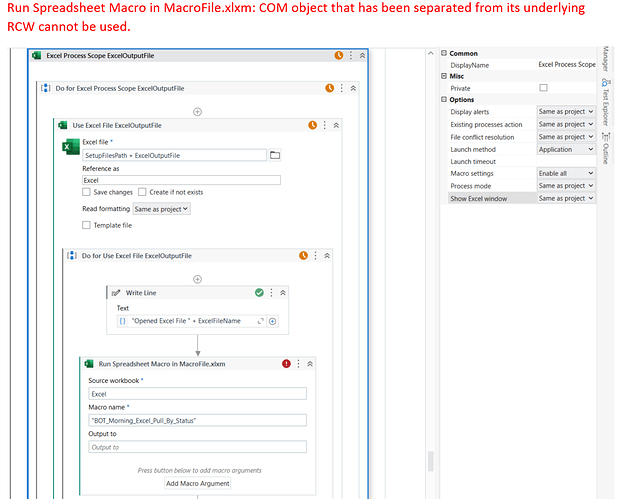
Task: Click the orange clock icon on Excel Process Scope header
Action: [338, 55]
